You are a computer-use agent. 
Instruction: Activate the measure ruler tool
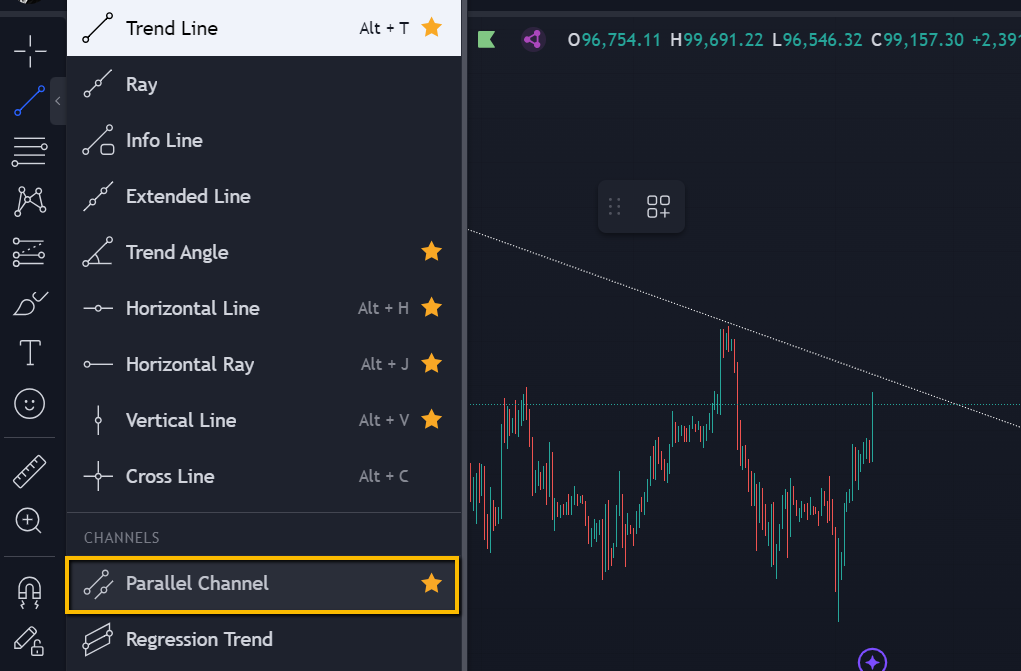click(x=30, y=470)
